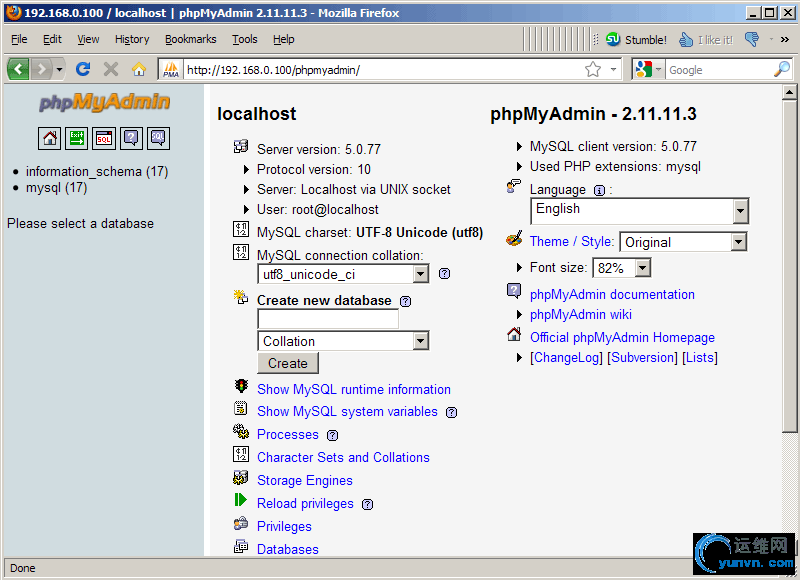Go forward with Firefox forward arrow
800x580 pixels.
[41, 68]
